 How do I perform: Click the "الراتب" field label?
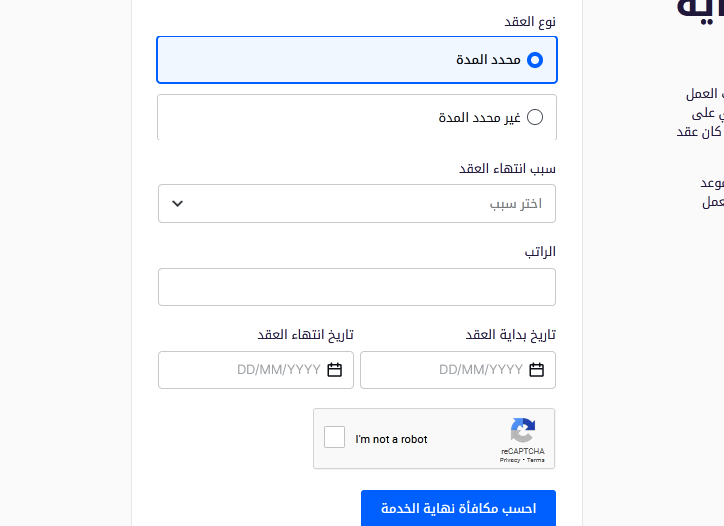pos(540,252)
